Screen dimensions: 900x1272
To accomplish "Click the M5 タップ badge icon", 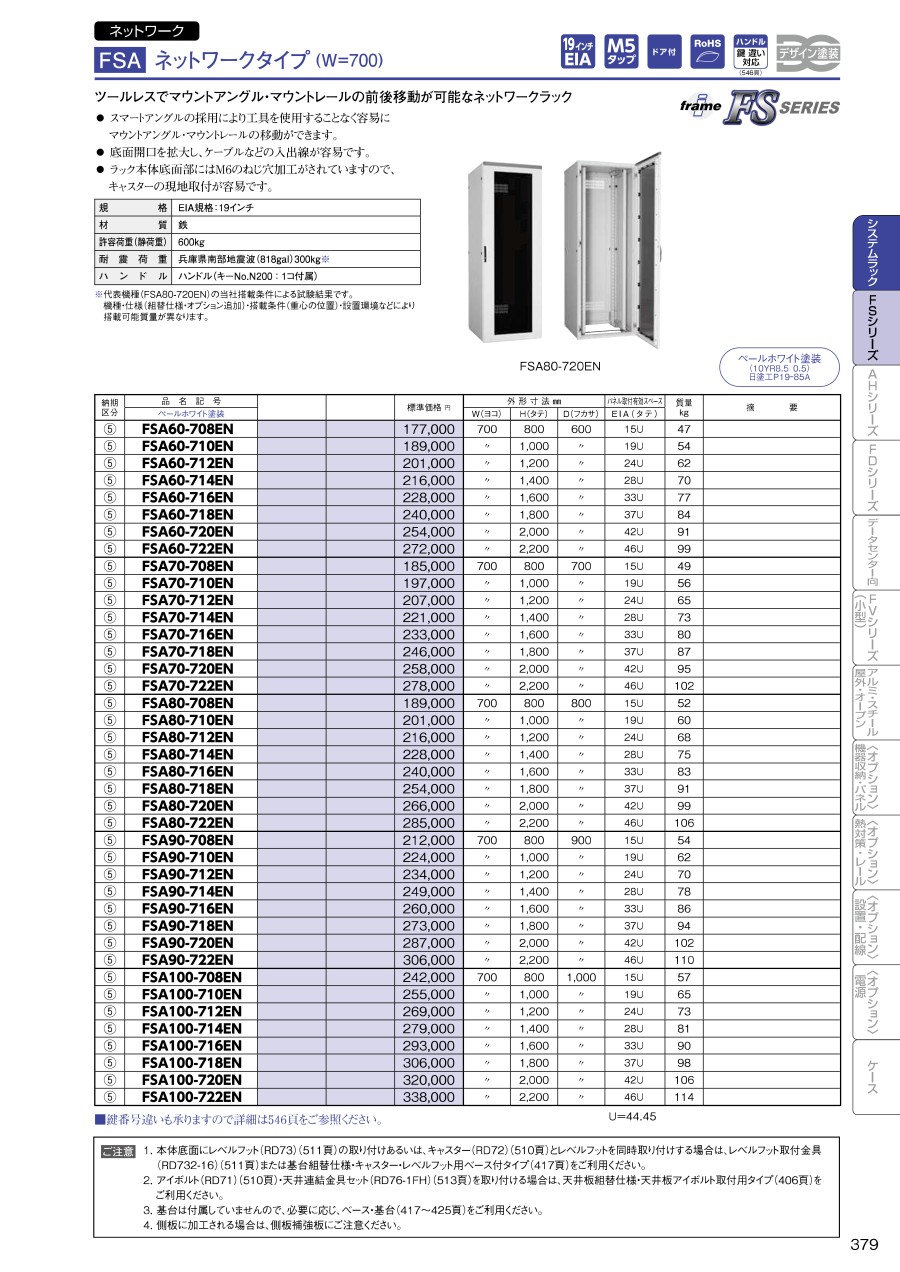I will pos(622,51).
